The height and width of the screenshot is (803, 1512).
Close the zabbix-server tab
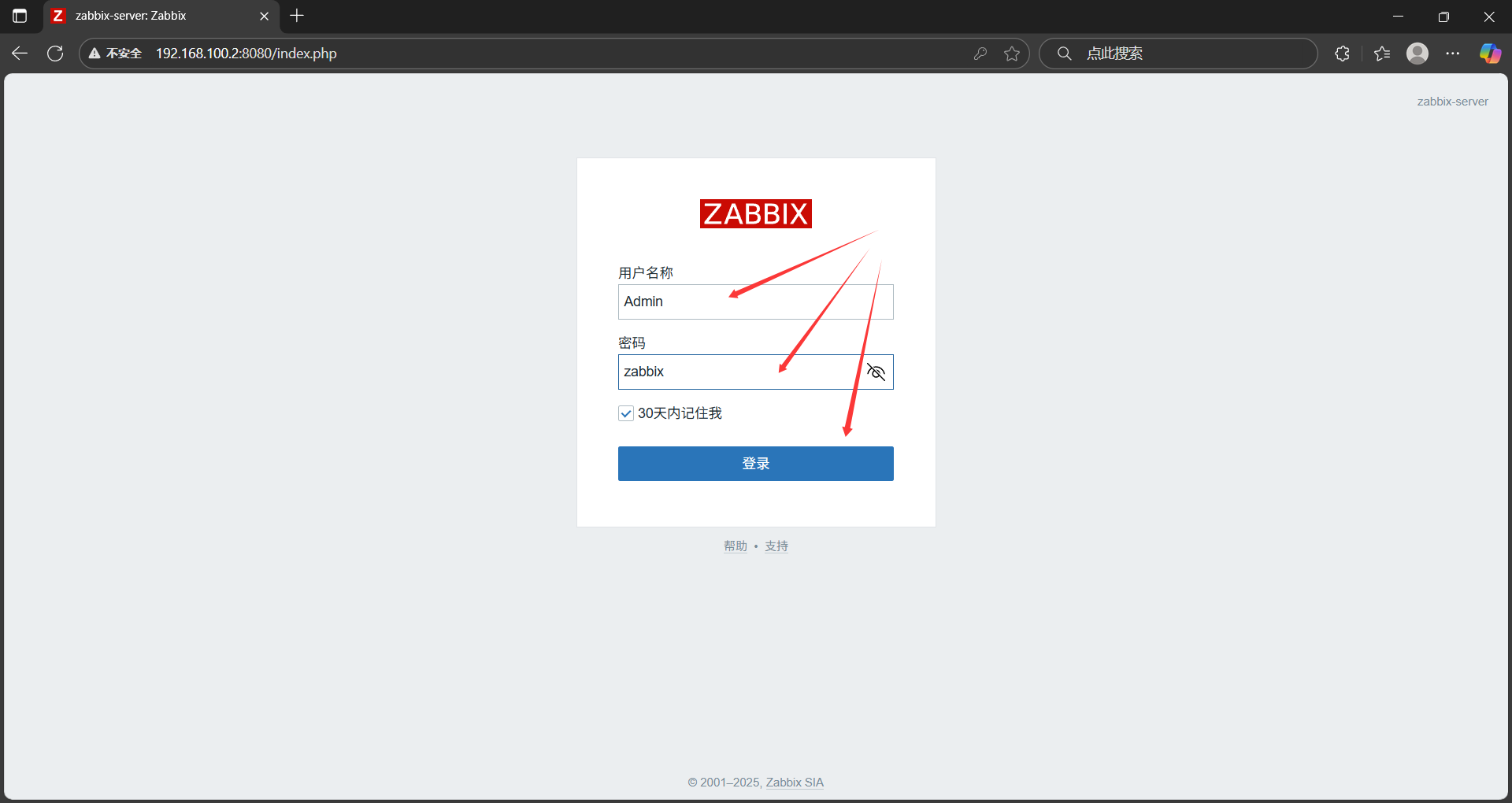tap(264, 16)
